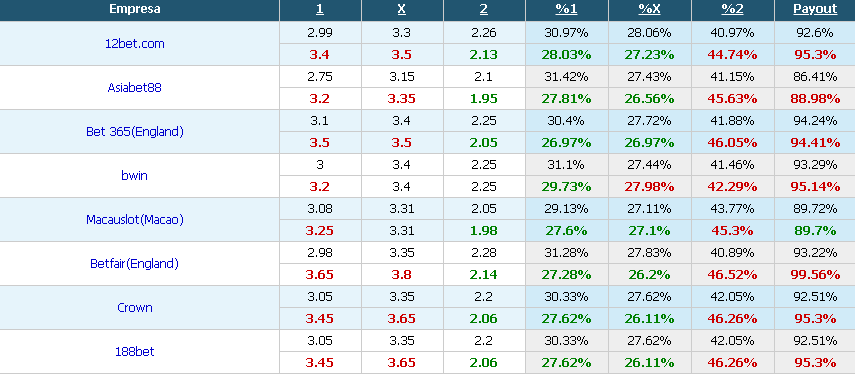The height and width of the screenshot is (374, 855).
Task: Select Betfair's current home odds 3.65
Action: pyautogui.click(x=320, y=275)
